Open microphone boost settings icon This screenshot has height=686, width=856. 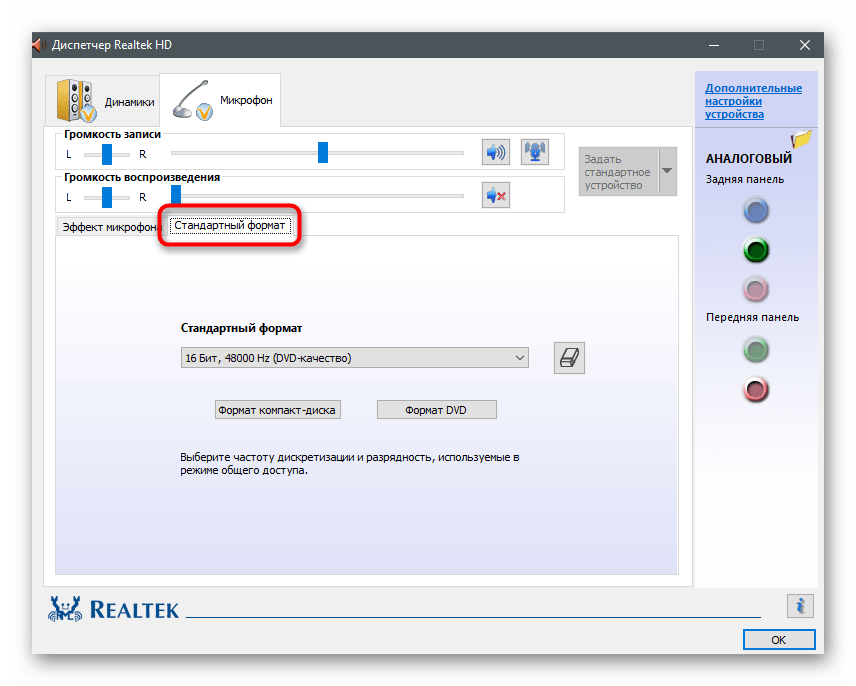535,152
